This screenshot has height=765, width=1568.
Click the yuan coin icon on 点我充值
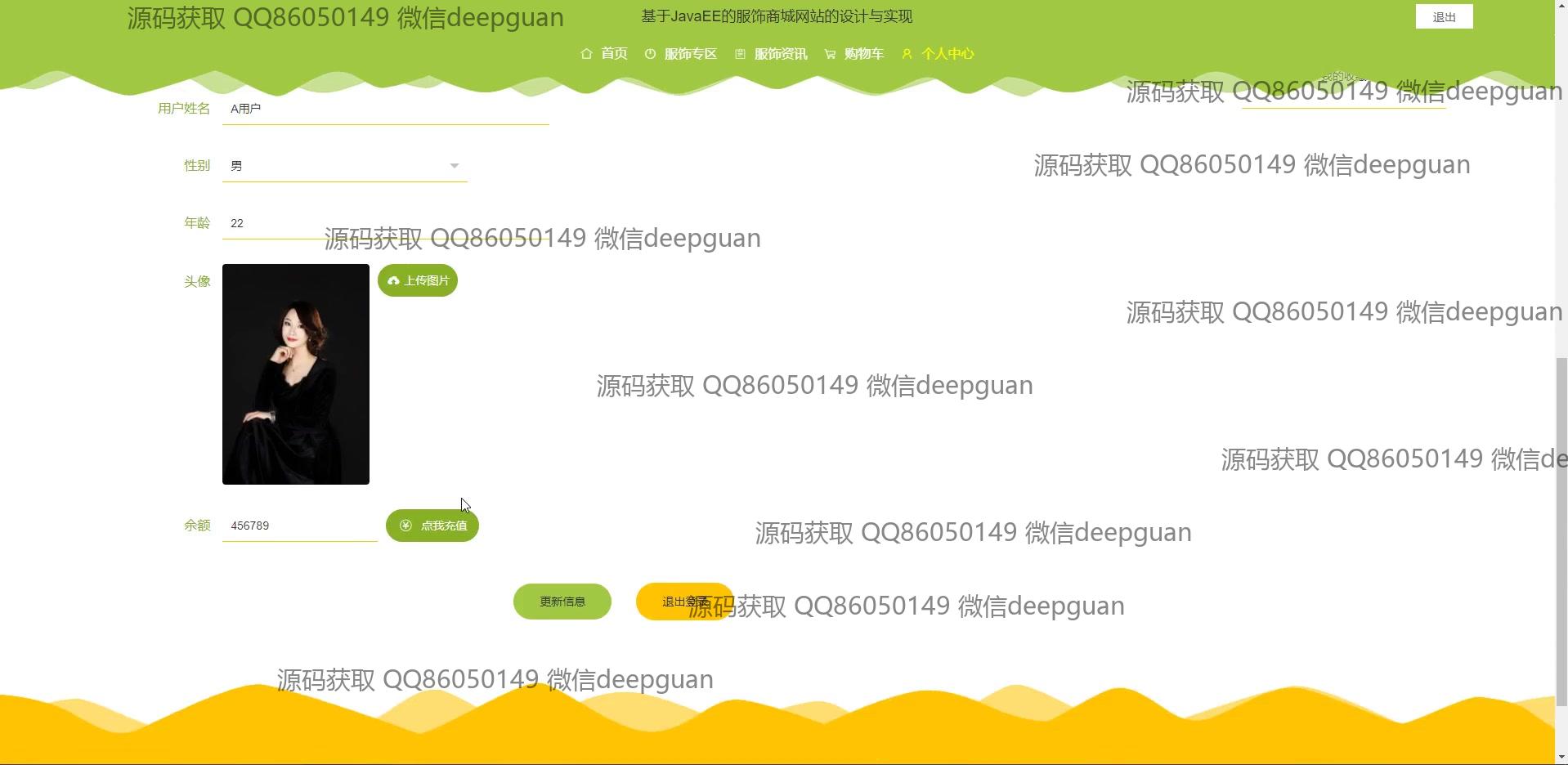(x=405, y=526)
